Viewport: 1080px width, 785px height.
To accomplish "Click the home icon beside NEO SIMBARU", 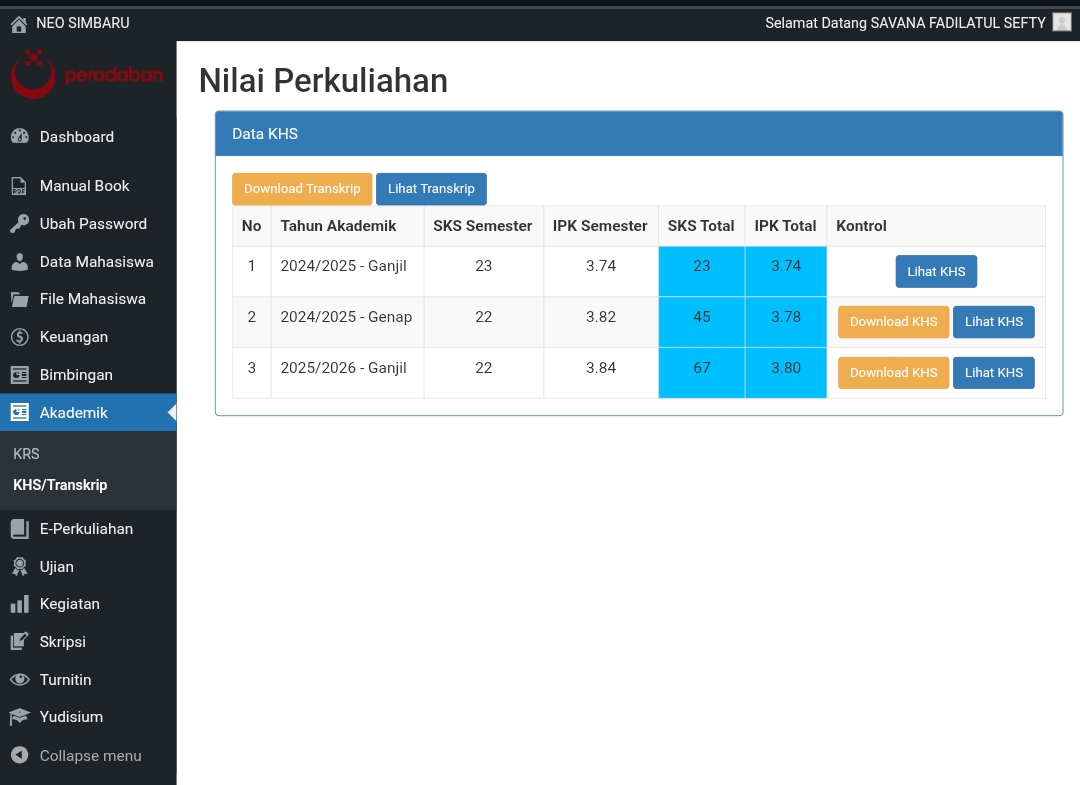I will point(19,24).
